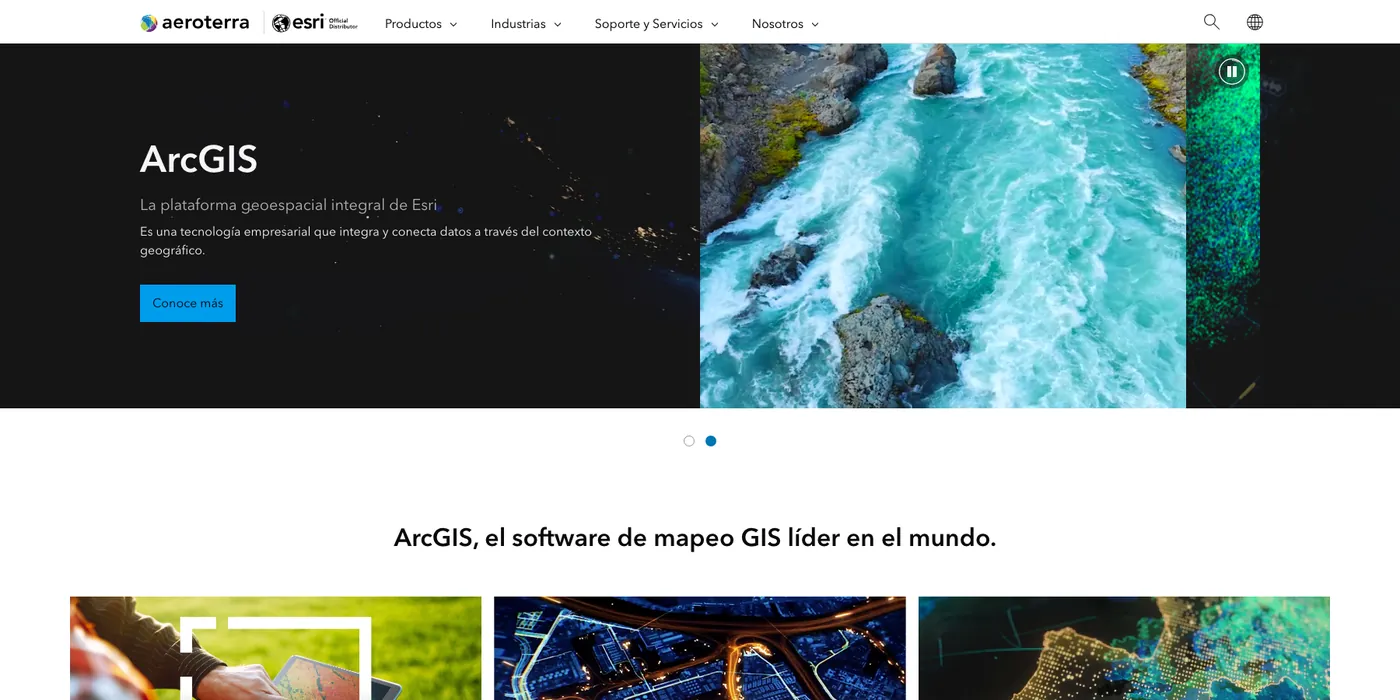
Task: Select the first carousel slide dot
Action: coord(689,441)
